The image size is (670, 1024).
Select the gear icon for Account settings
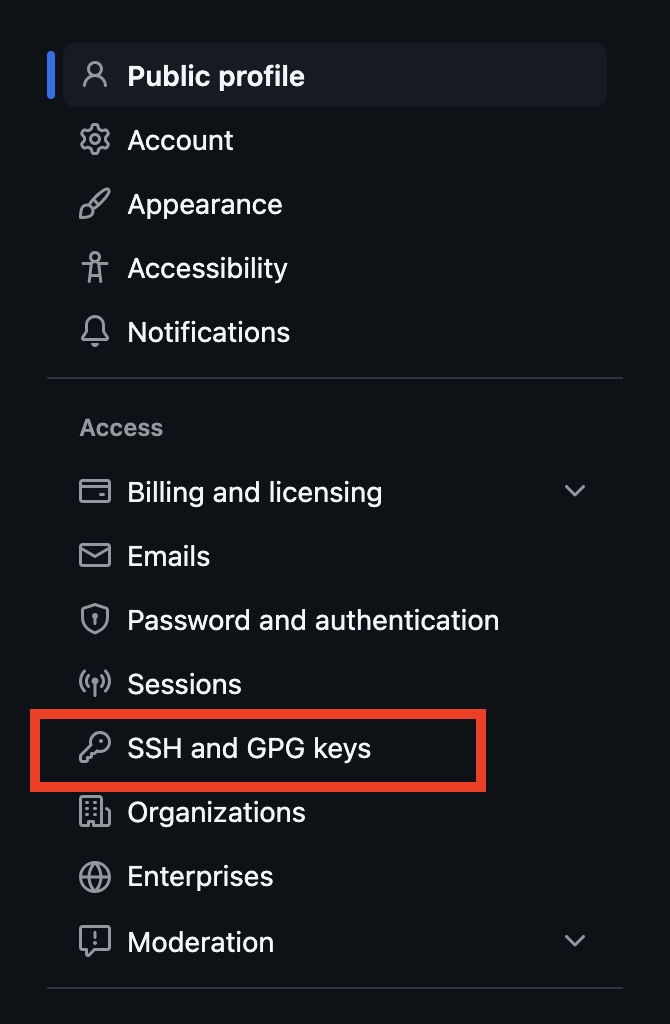point(94,139)
